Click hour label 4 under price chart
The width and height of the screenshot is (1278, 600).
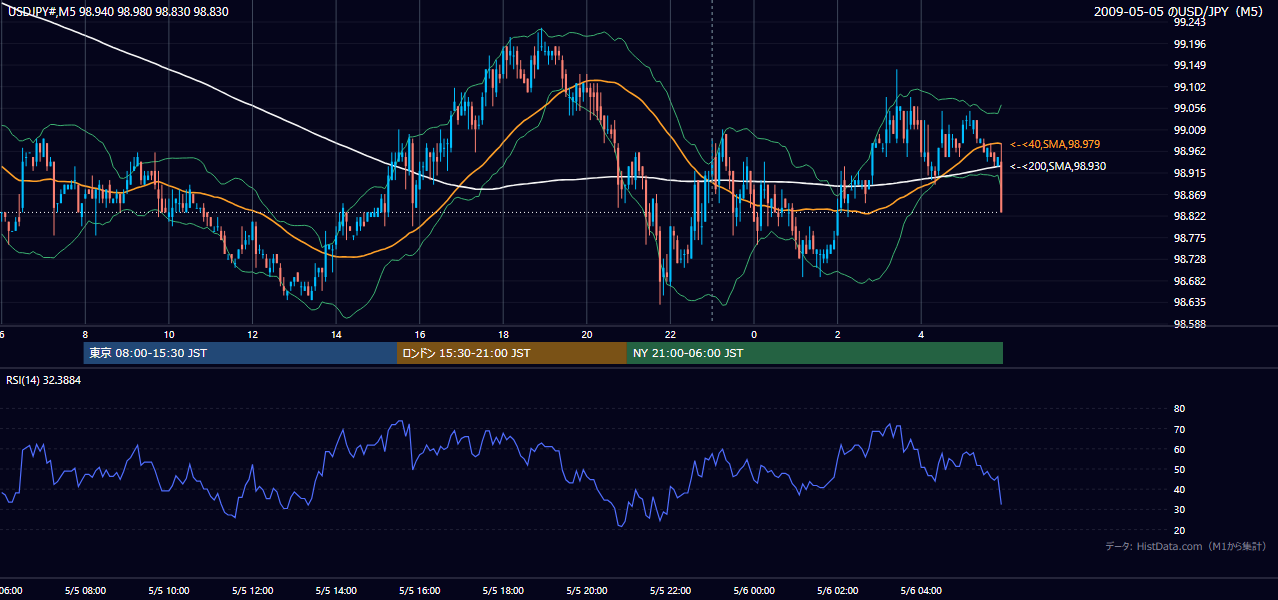point(921,334)
